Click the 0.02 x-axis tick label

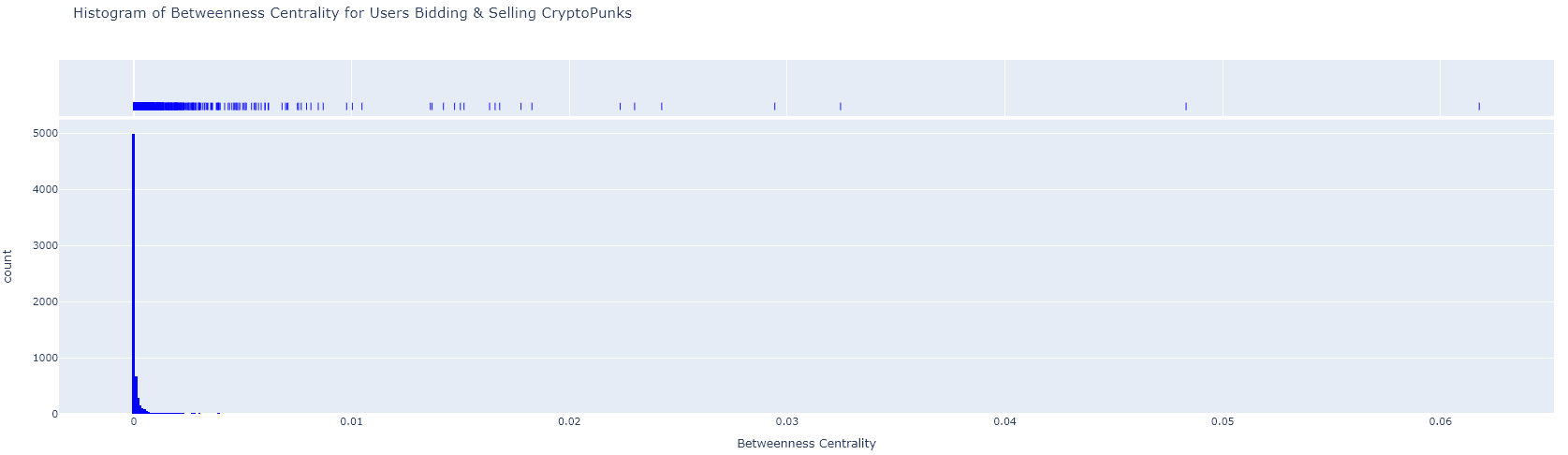(569, 421)
